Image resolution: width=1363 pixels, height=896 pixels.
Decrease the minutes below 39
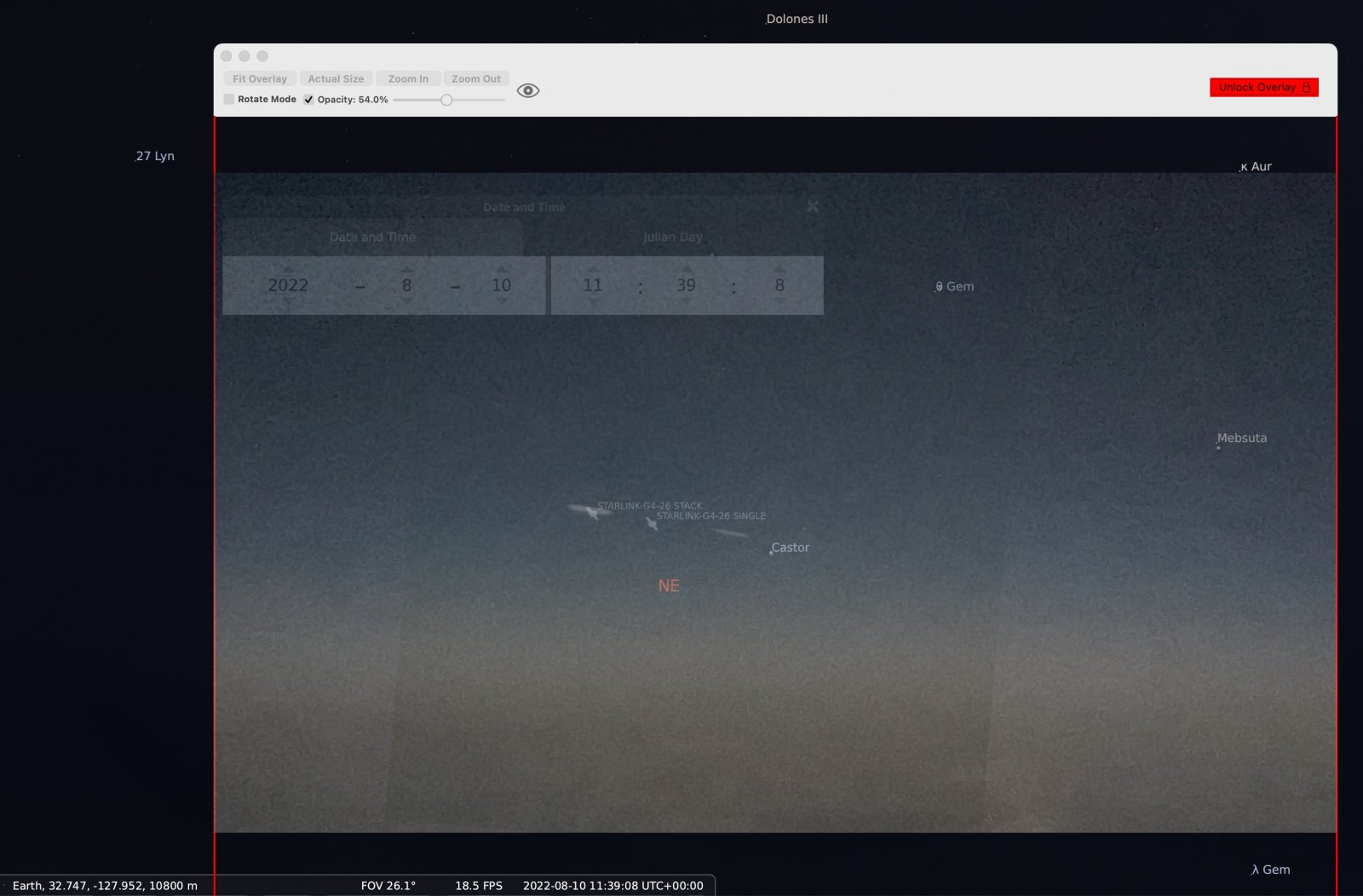pos(687,302)
